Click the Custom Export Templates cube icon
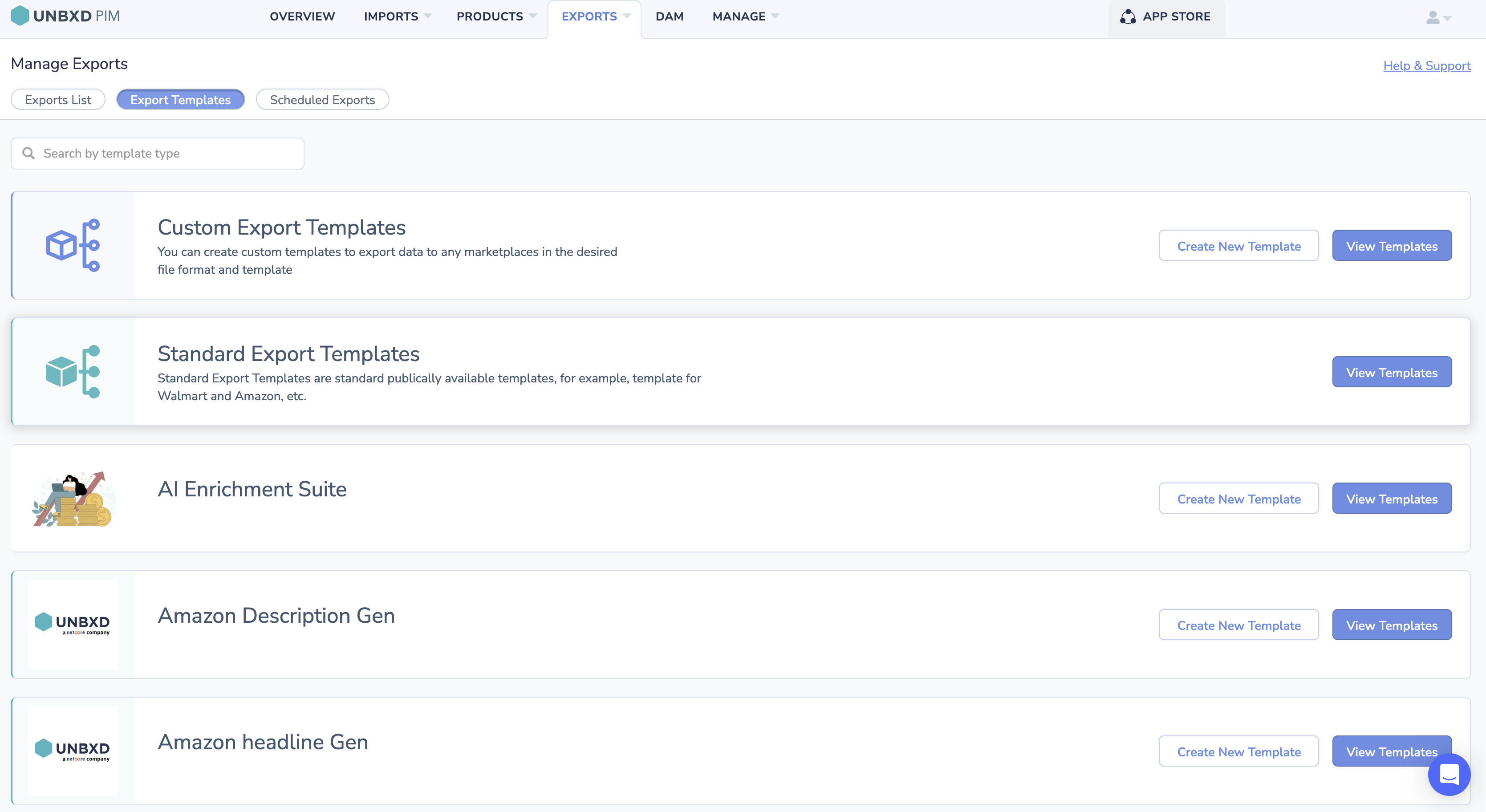 pos(73,245)
